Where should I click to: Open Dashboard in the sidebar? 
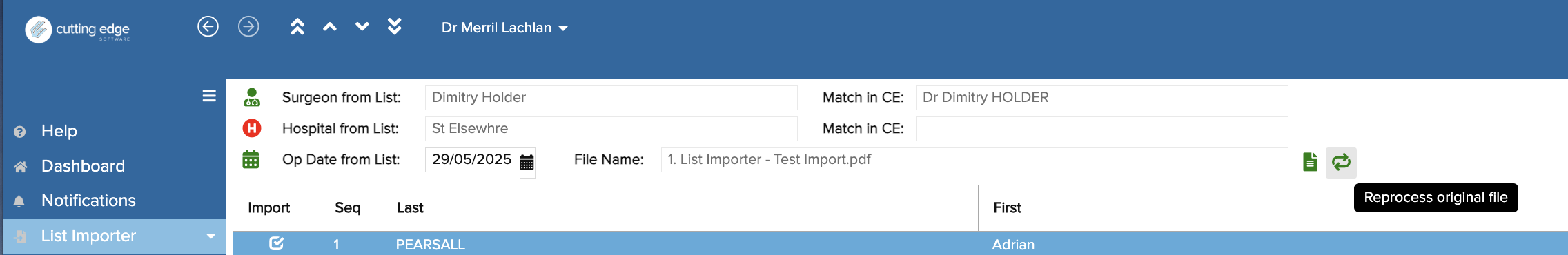pyautogui.click(x=83, y=166)
